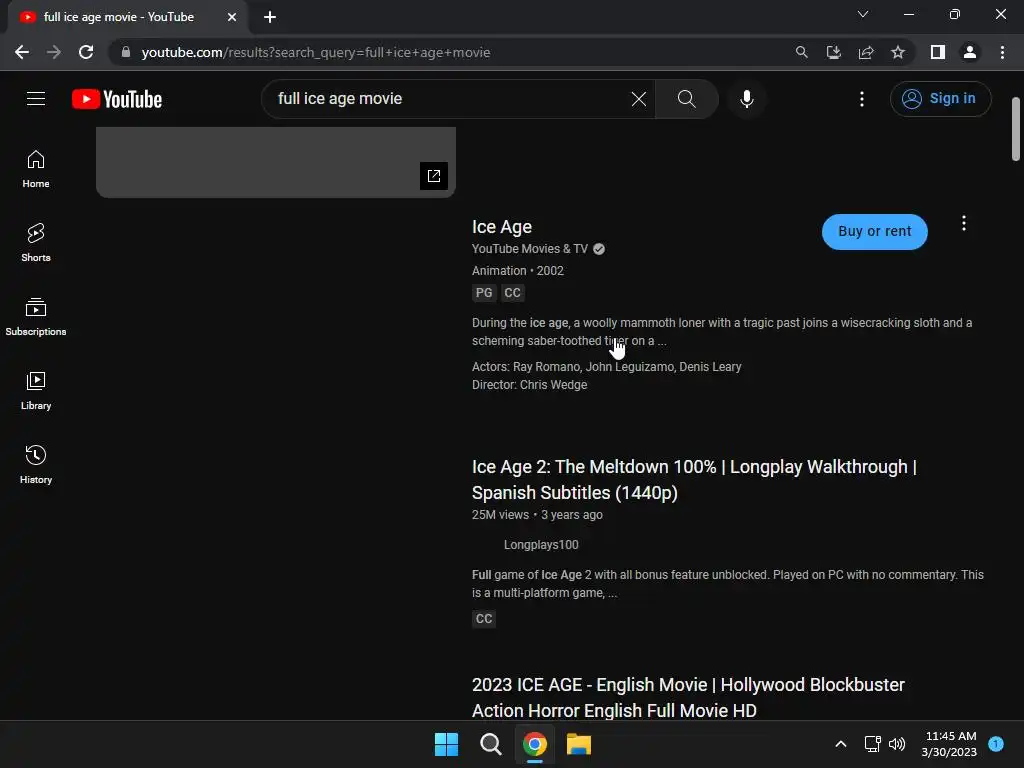Click the CC badge under Ice Age
The width and height of the screenshot is (1024, 768).
513,293
